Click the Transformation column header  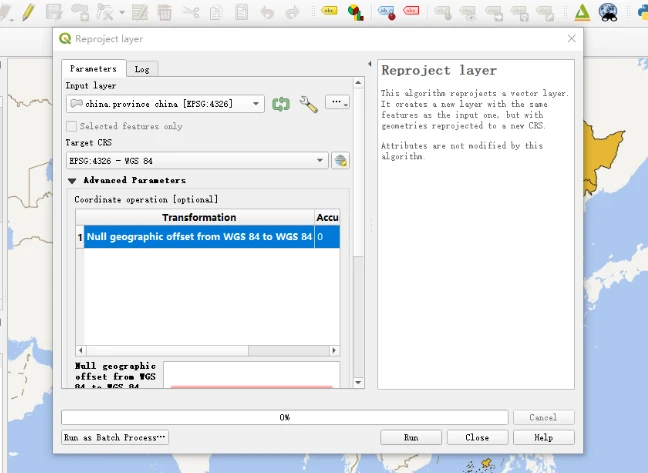(199, 217)
